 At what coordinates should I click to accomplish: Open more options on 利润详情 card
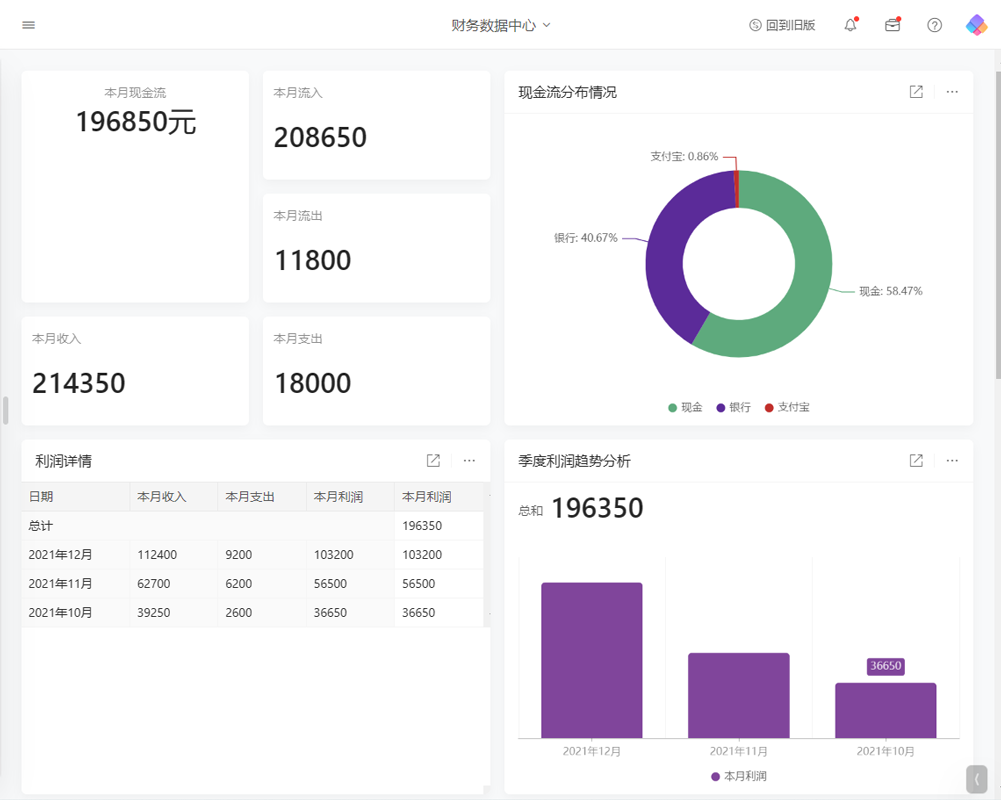pos(469,461)
